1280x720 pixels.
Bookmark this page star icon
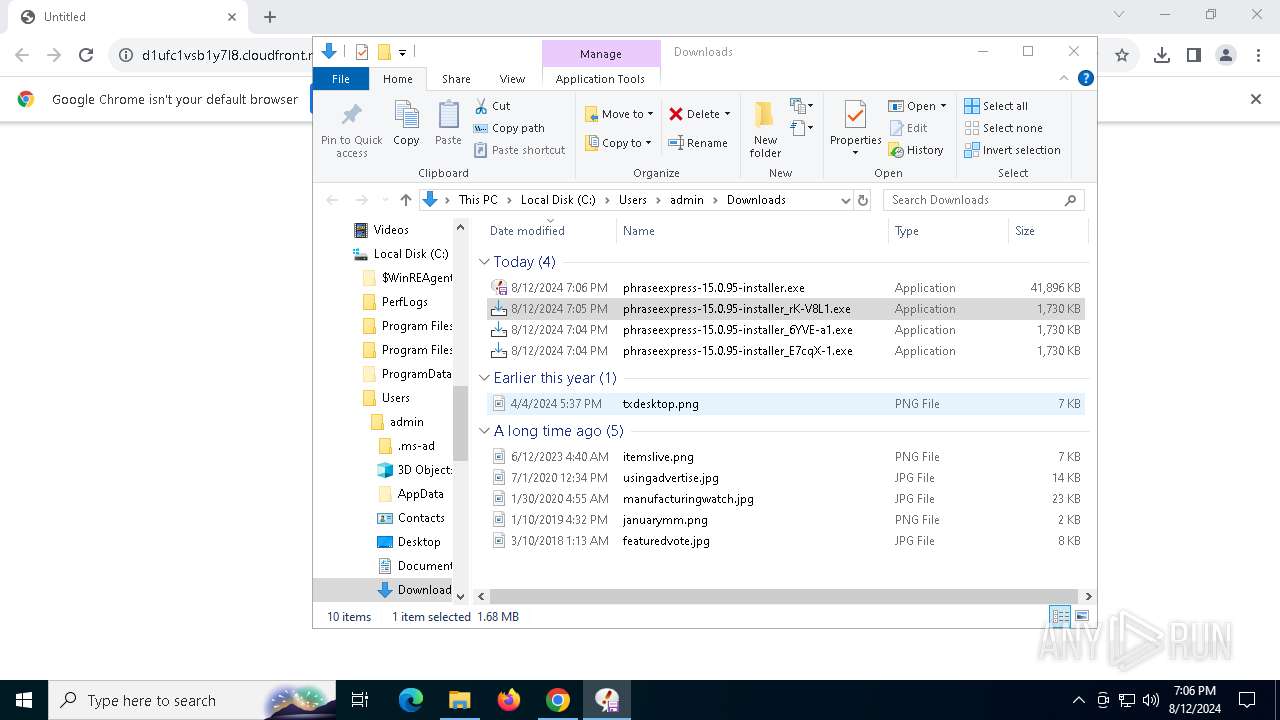[1122, 56]
